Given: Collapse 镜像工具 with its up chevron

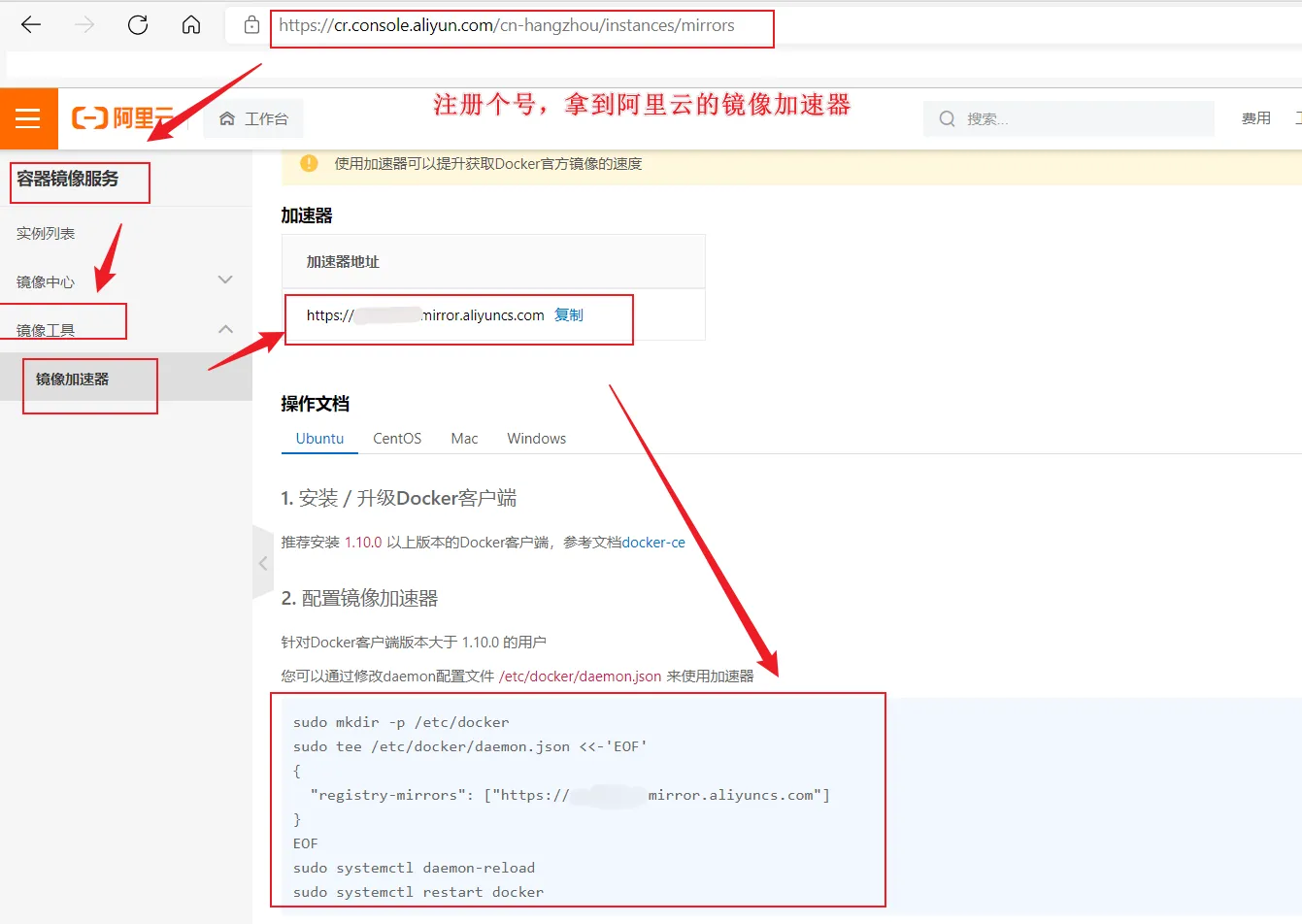Looking at the screenshot, I should pyautogui.click(x=225, y=329).
